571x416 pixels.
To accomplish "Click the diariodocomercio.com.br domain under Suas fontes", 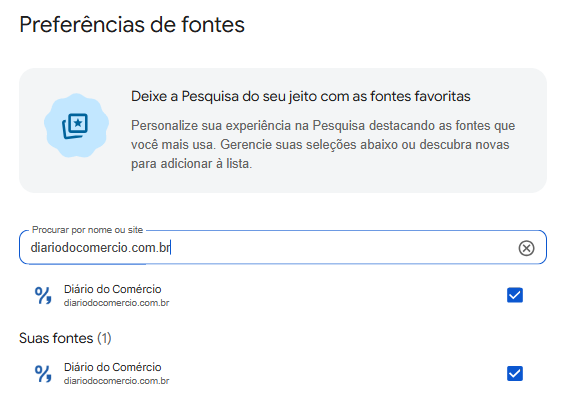I will (x=117, y=381).
